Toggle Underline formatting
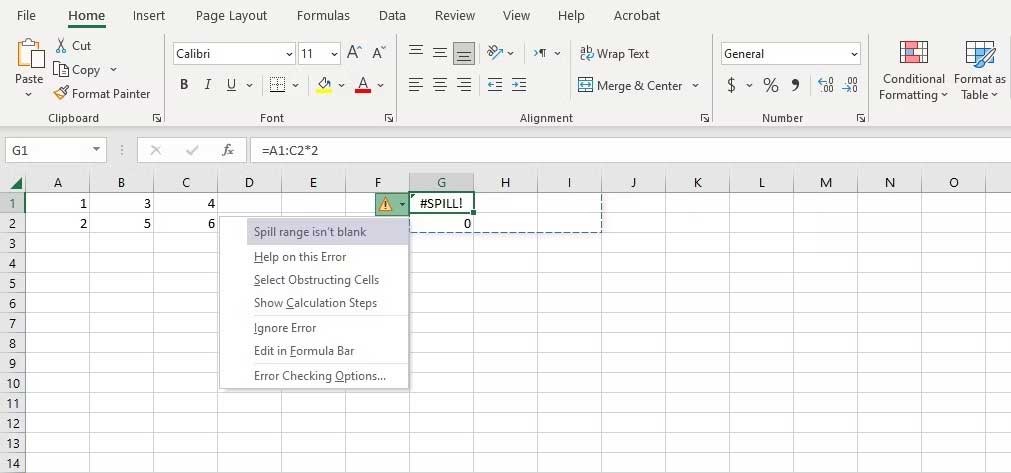This screenshot has height=473, width=1011. (x=231, y=85)
